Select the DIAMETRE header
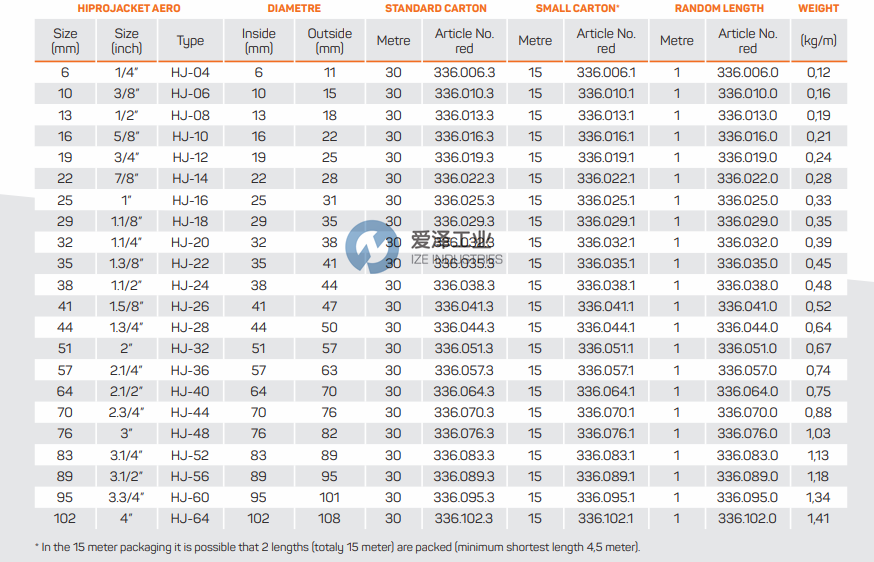The height and width of the screenshot is (562, 874). (294, 8)
